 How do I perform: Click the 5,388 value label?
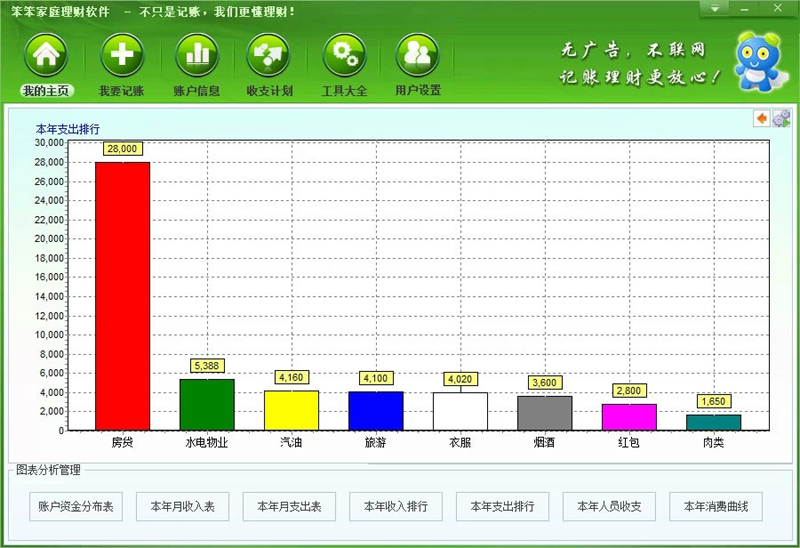point(207,365)
